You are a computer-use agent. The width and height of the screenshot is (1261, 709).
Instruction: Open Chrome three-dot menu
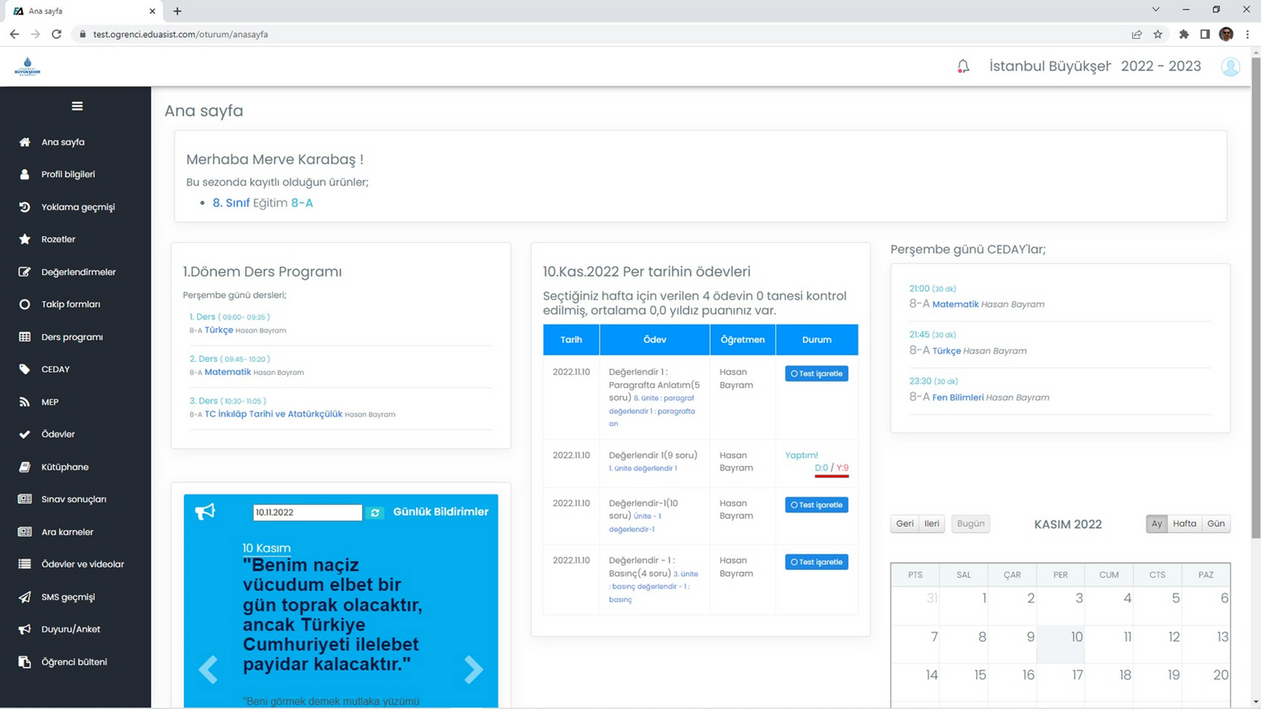click(x=1247, y=34)
